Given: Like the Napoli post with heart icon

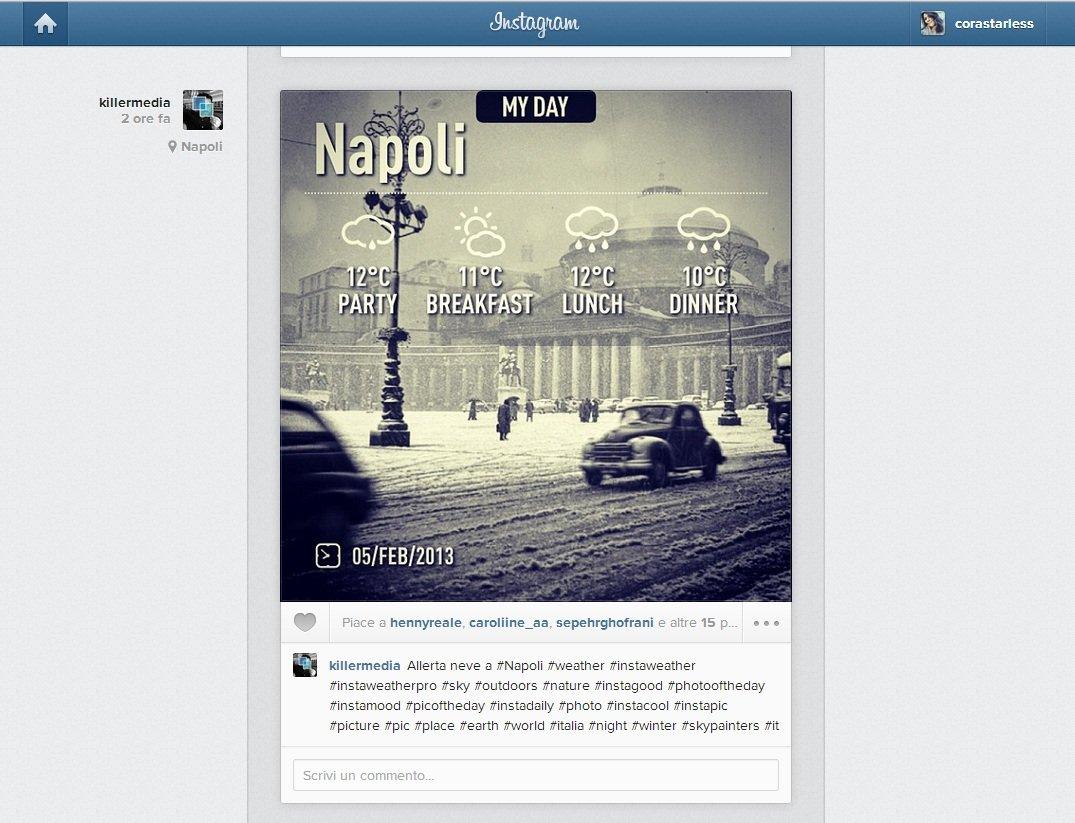Looking at the screenshot, I should (305, 623).
